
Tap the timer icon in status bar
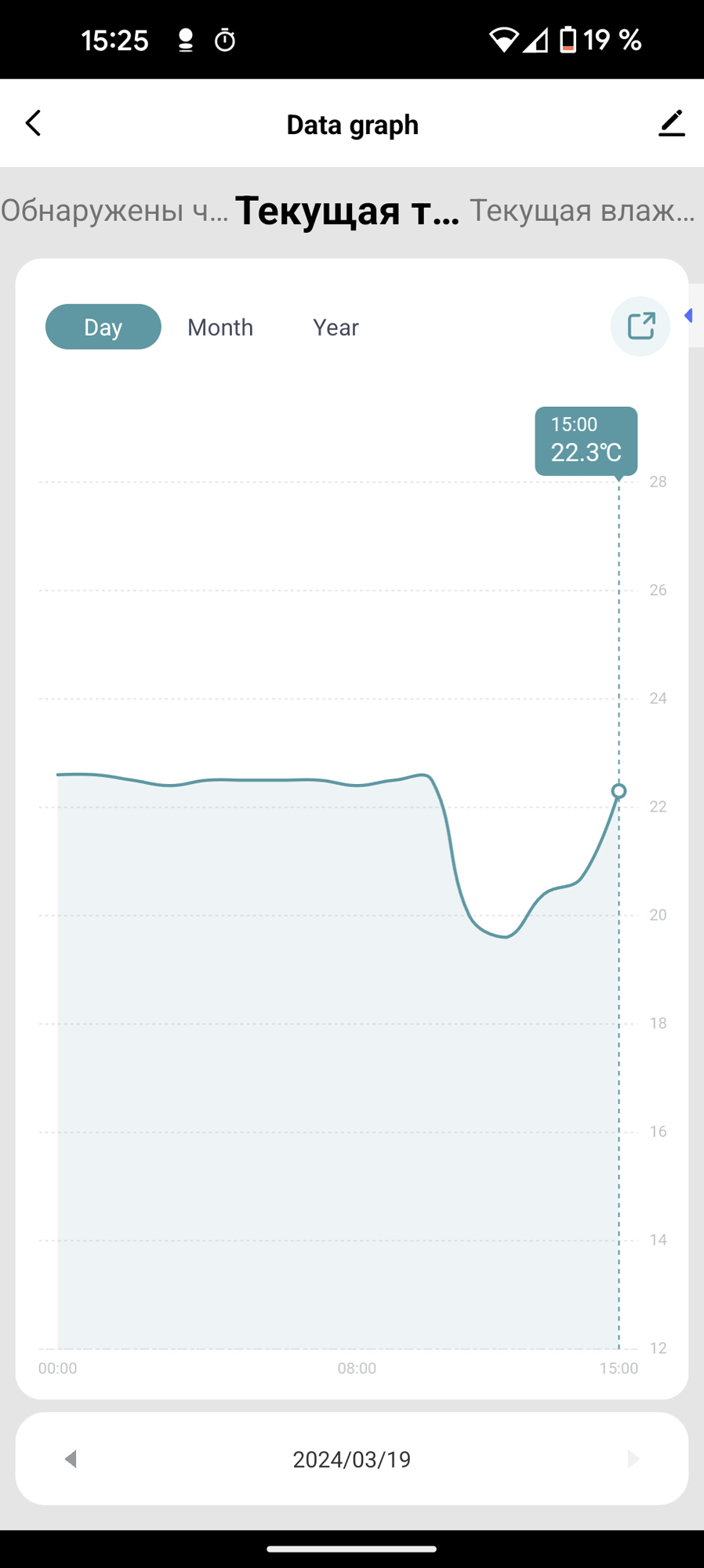pyautogui.click(x=225, y=40)
